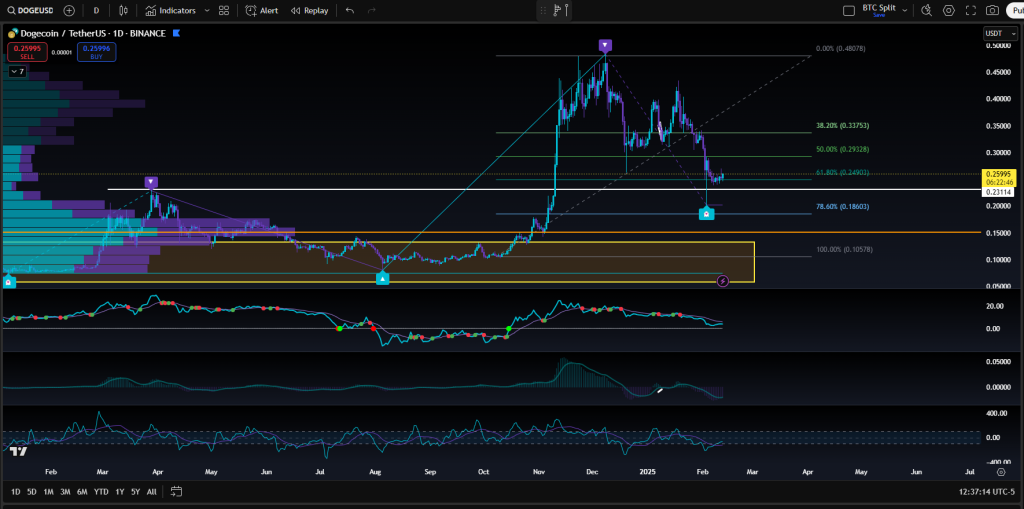Open the quick search icon

coord(926,10)
